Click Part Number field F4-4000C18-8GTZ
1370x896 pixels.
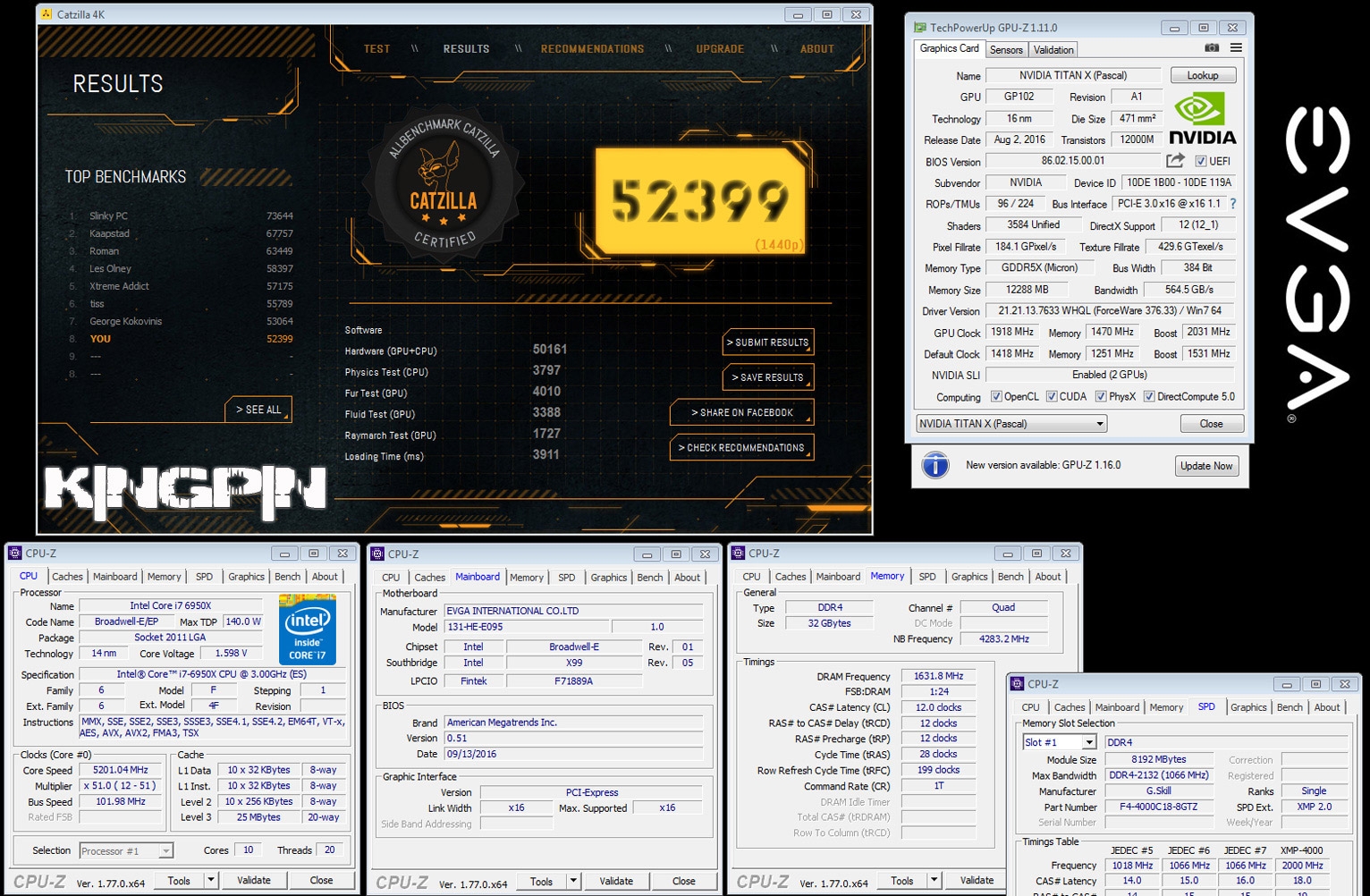[x=1158, y=807]
